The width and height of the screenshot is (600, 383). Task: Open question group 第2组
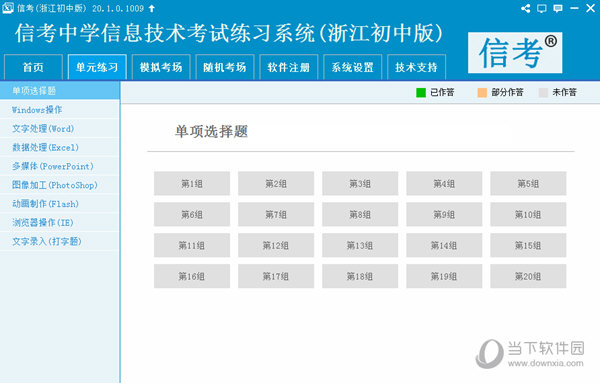pyautogui.click(x=276, y=184)
